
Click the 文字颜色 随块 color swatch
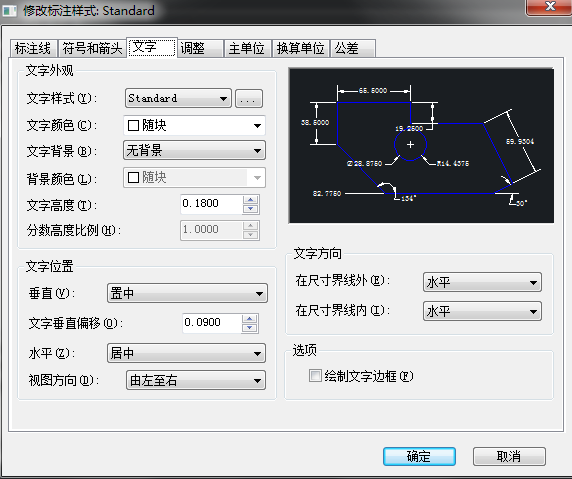[133, 125]
